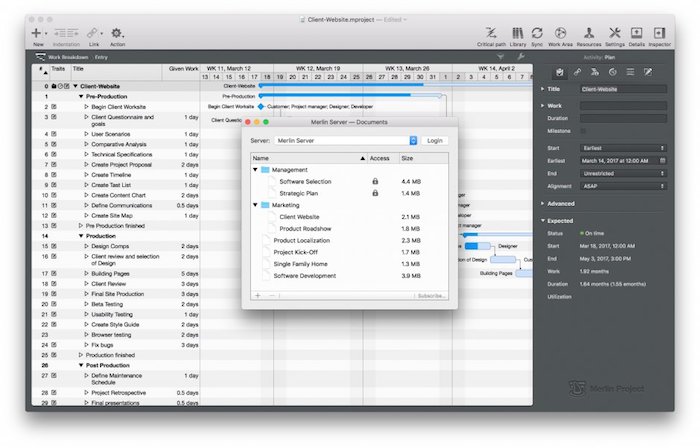Click the New (+) toolbar icon
Image resolution: width=700 pixels, height=448 pixels.
click(x=37, y=33)
